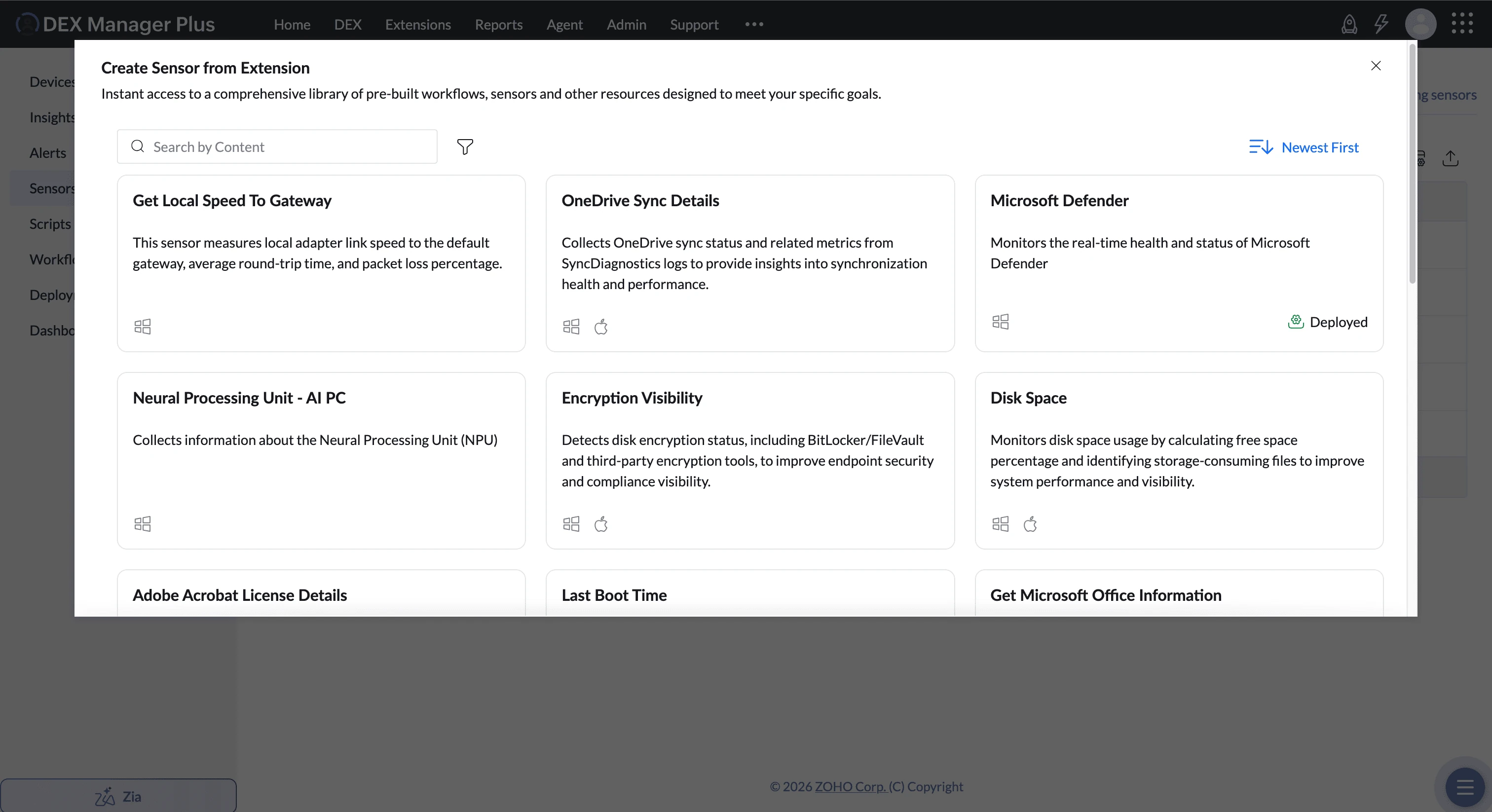Click Windows icon on Disk Space card
This screenshot has width=1492, height=812.
click(x=1000, y=524)
